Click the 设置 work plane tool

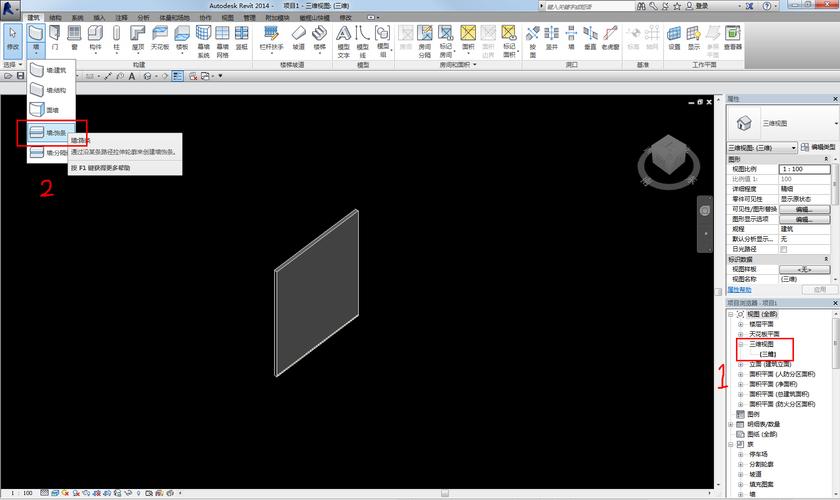click(674, 38)
